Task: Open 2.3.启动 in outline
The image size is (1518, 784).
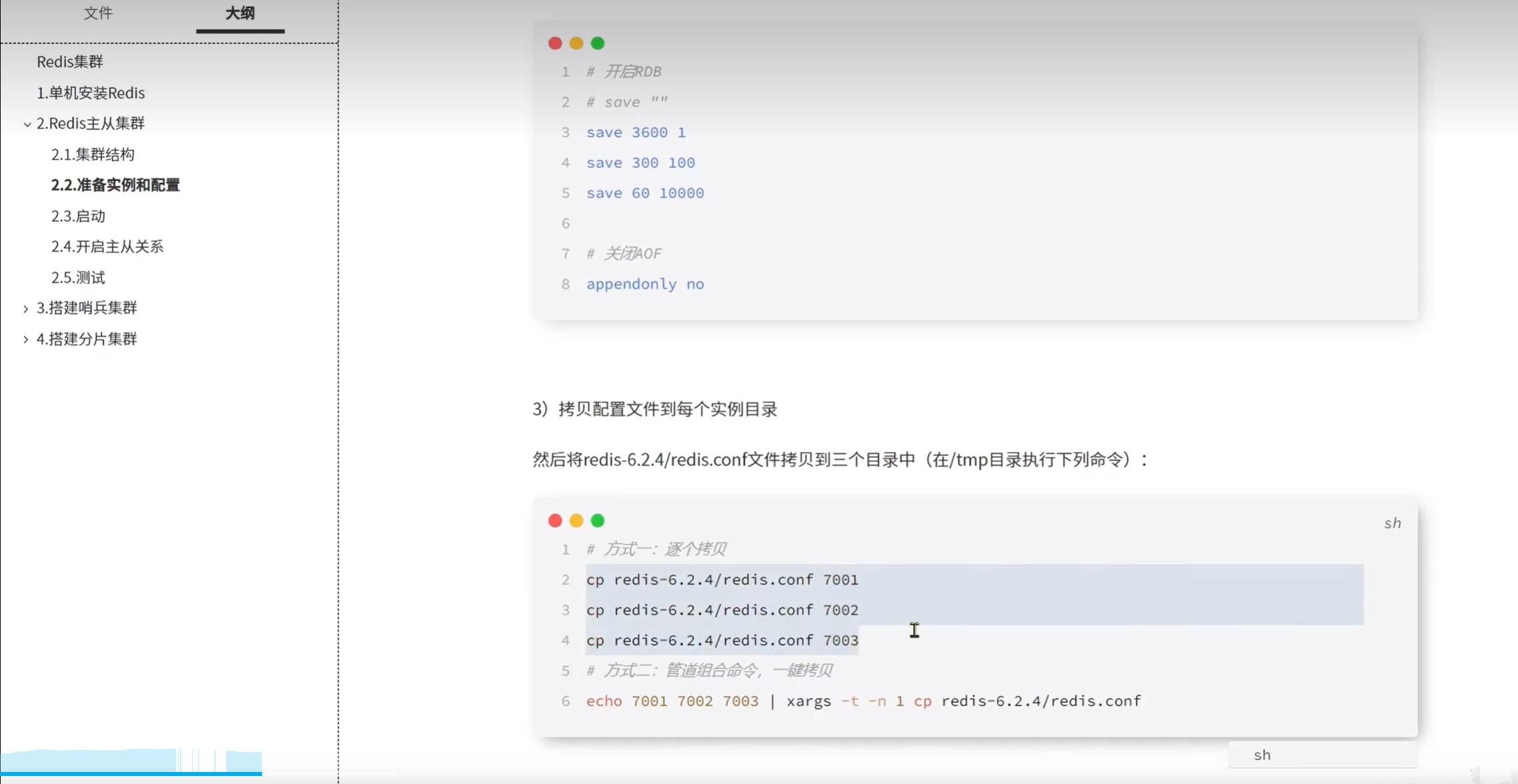Action: pyautogui.click(x=78, y=216)
